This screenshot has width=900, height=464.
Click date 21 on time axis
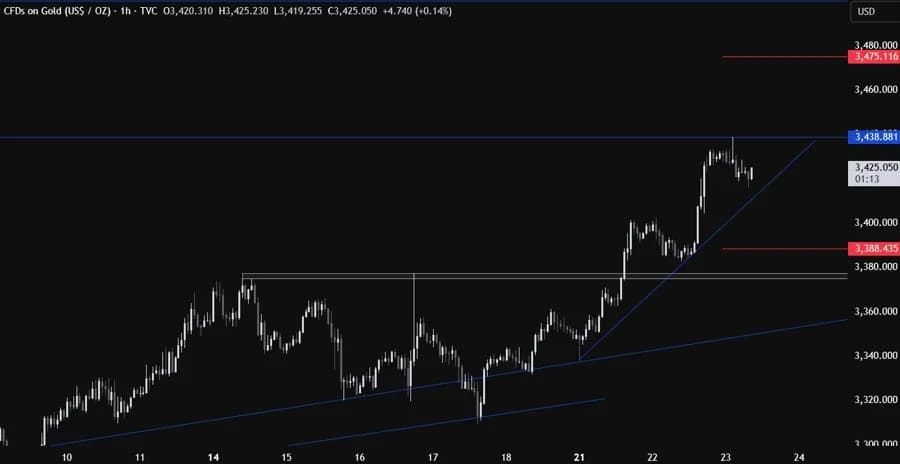[x=579, y=456]
